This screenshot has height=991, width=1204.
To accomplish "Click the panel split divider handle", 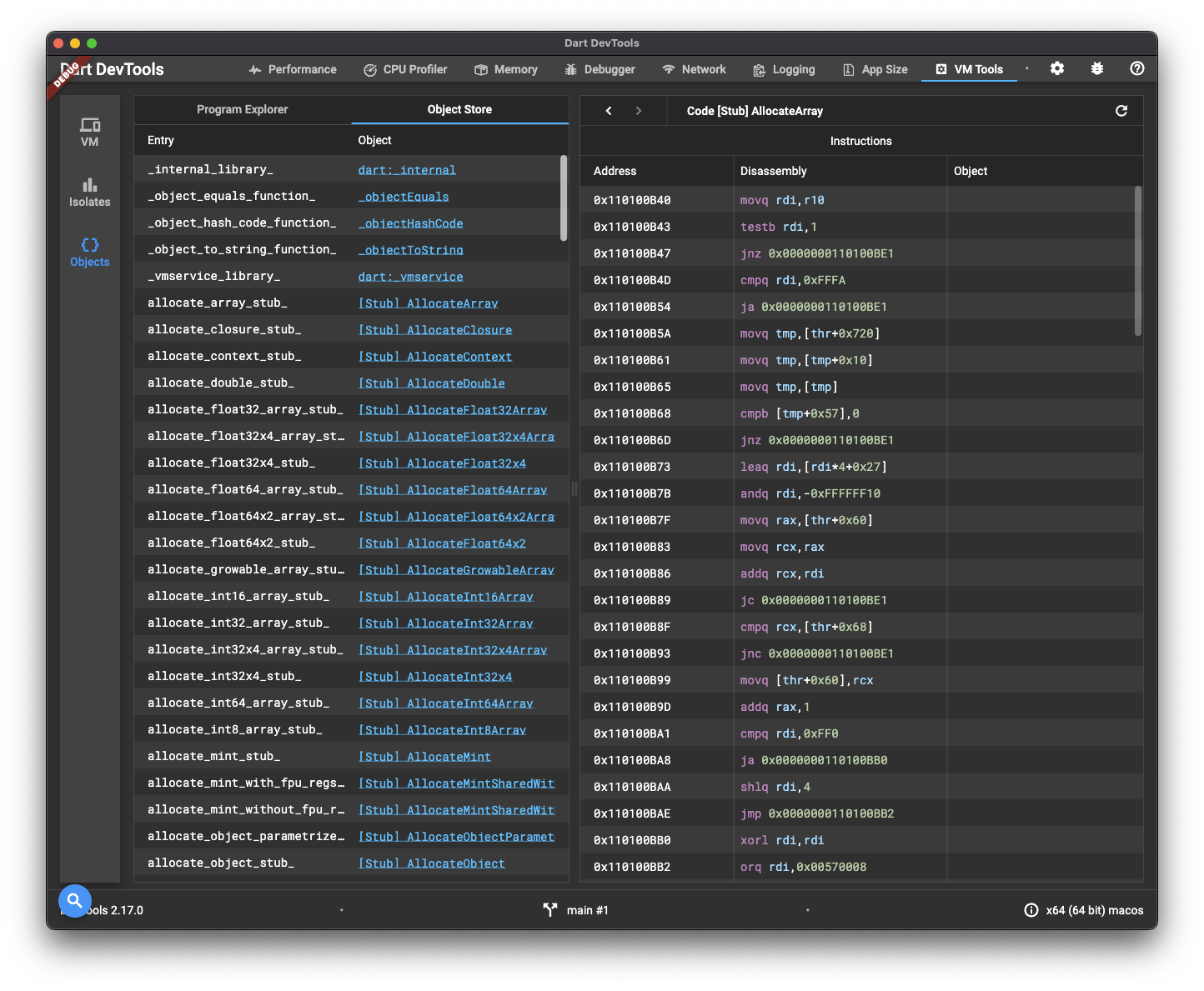I will pos(574,489).
